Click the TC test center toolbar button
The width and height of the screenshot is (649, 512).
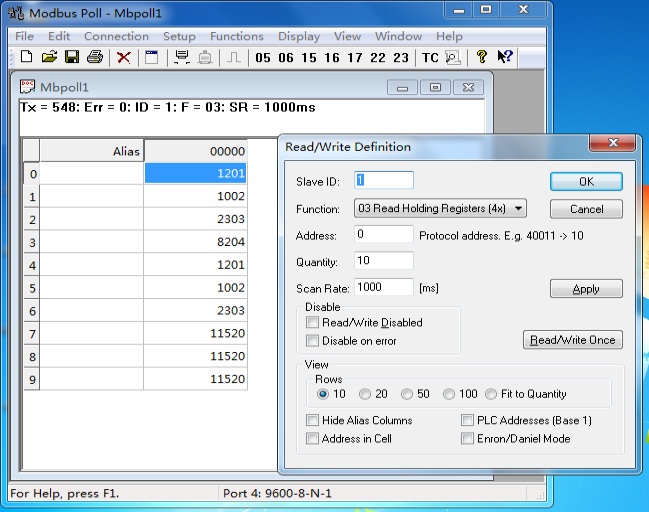point(430,58)
